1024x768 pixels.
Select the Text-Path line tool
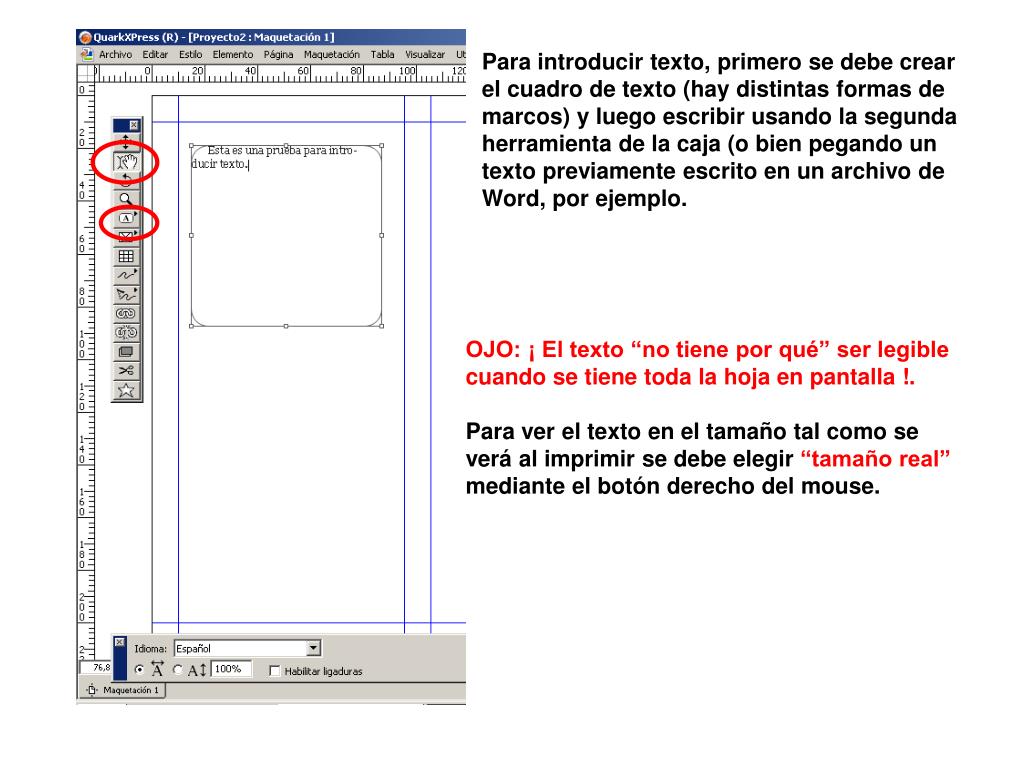126,294
